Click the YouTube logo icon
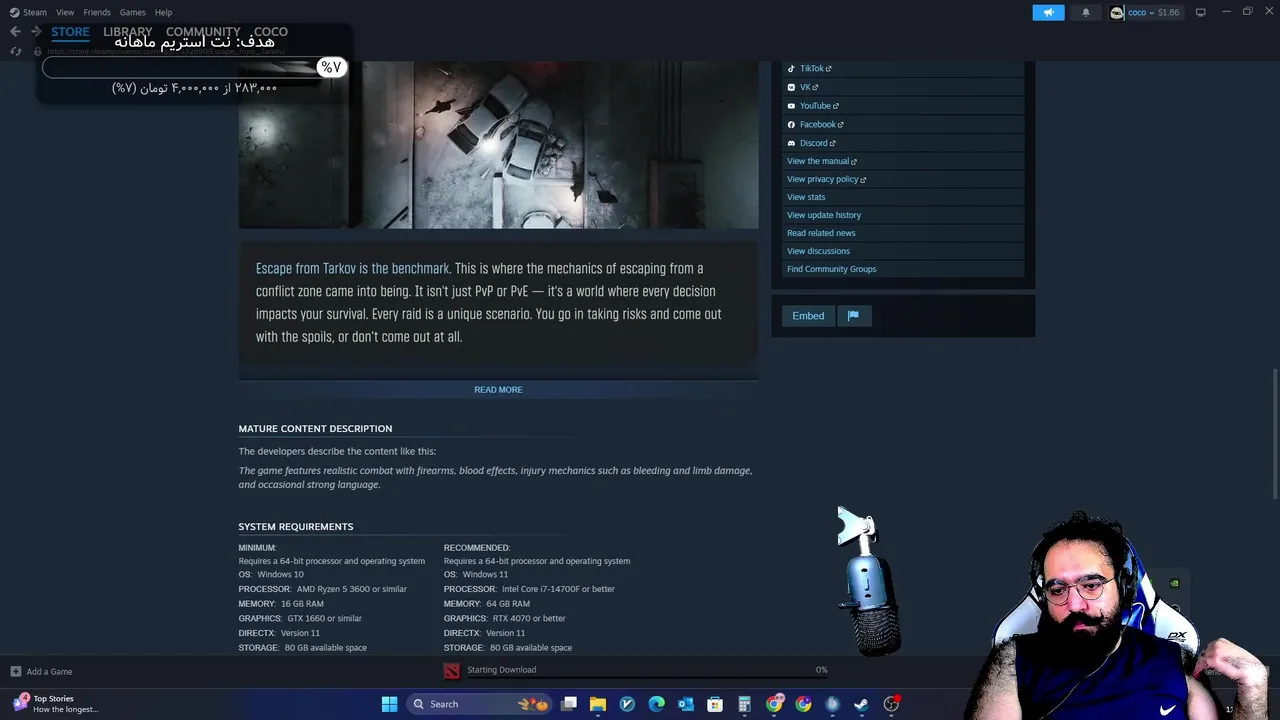The height and width of the screenshot is (720, 1280). tap(791, 106)
